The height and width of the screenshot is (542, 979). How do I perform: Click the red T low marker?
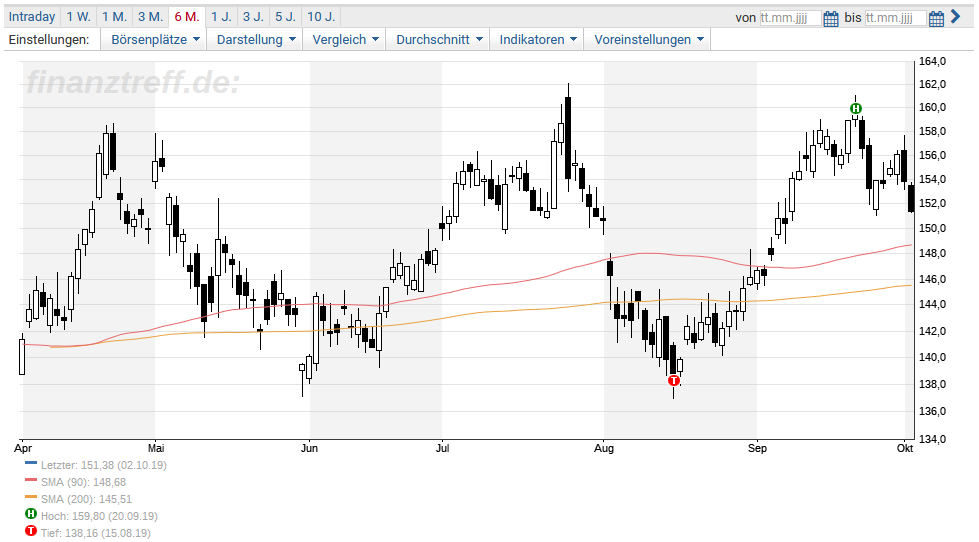pyautogui.click(x=673, y=381)
